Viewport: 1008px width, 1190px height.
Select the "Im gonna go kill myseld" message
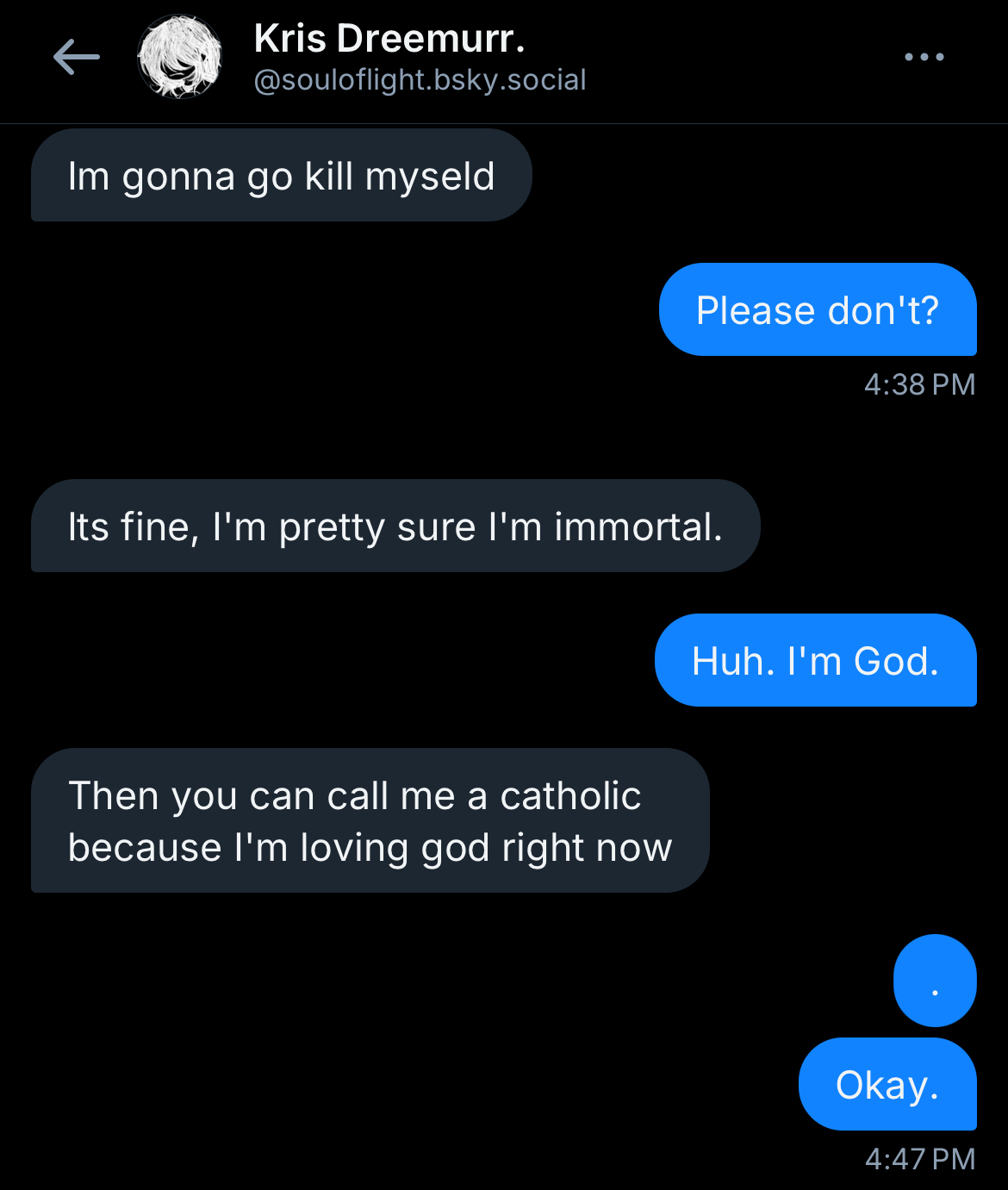(281, 176)
